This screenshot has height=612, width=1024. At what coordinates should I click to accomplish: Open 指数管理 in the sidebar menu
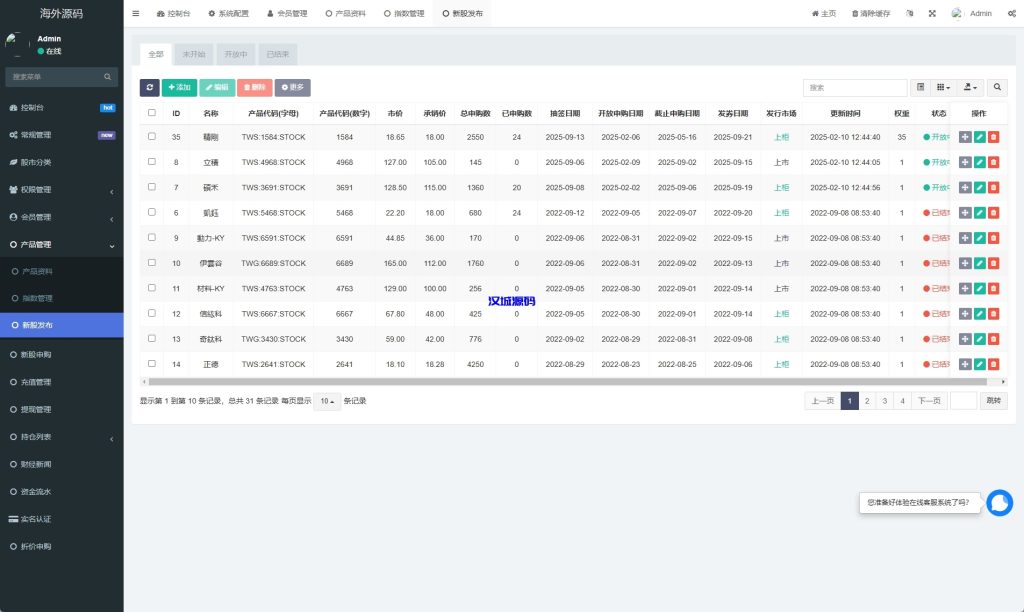click(x=37, y=298)
